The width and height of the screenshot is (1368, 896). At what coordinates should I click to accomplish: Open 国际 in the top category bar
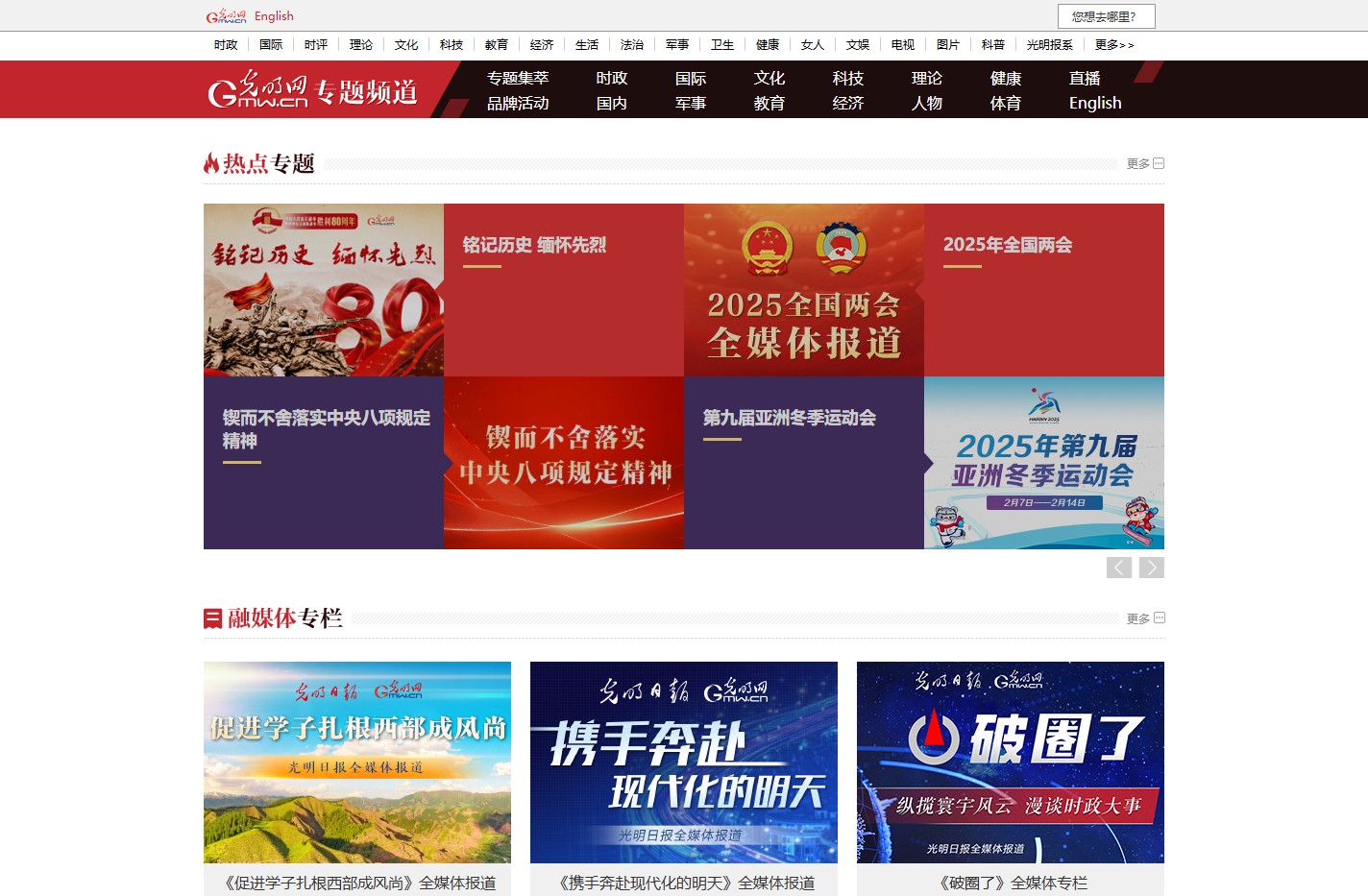(x=271, y=45)
